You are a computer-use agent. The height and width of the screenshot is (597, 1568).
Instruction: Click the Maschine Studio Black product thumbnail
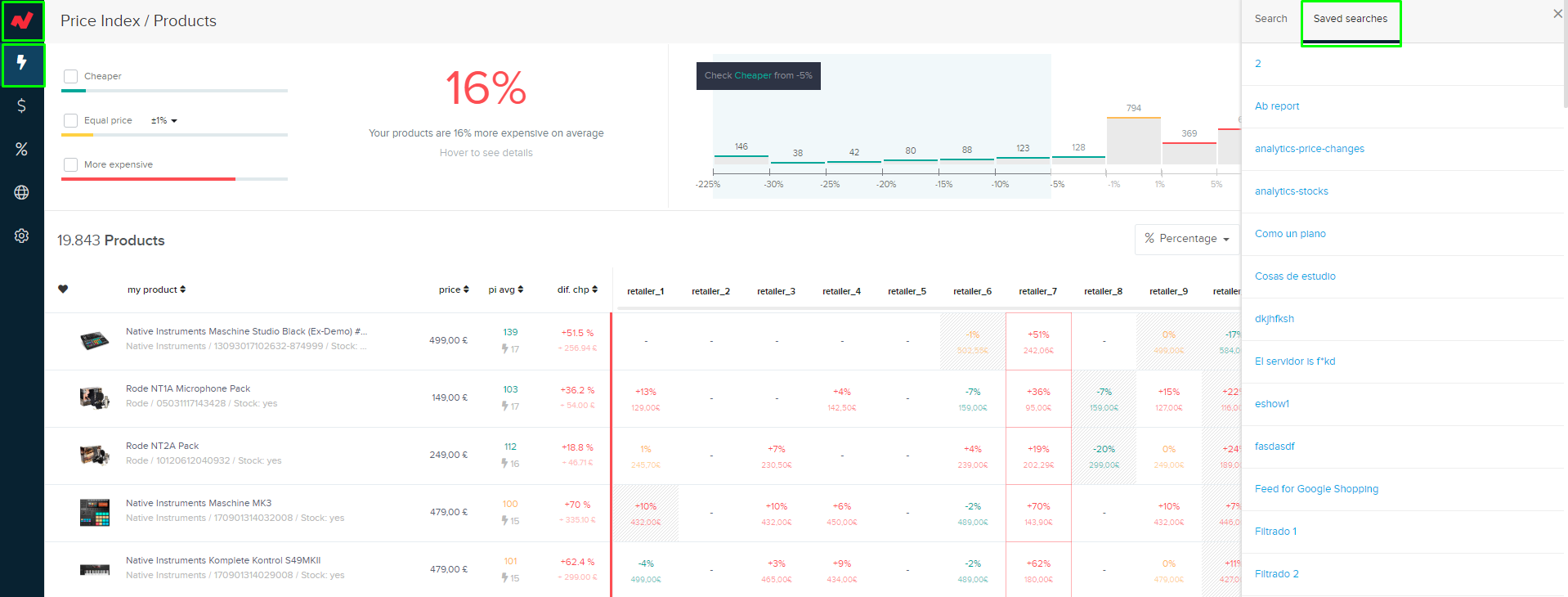click(x=95, y=341)
